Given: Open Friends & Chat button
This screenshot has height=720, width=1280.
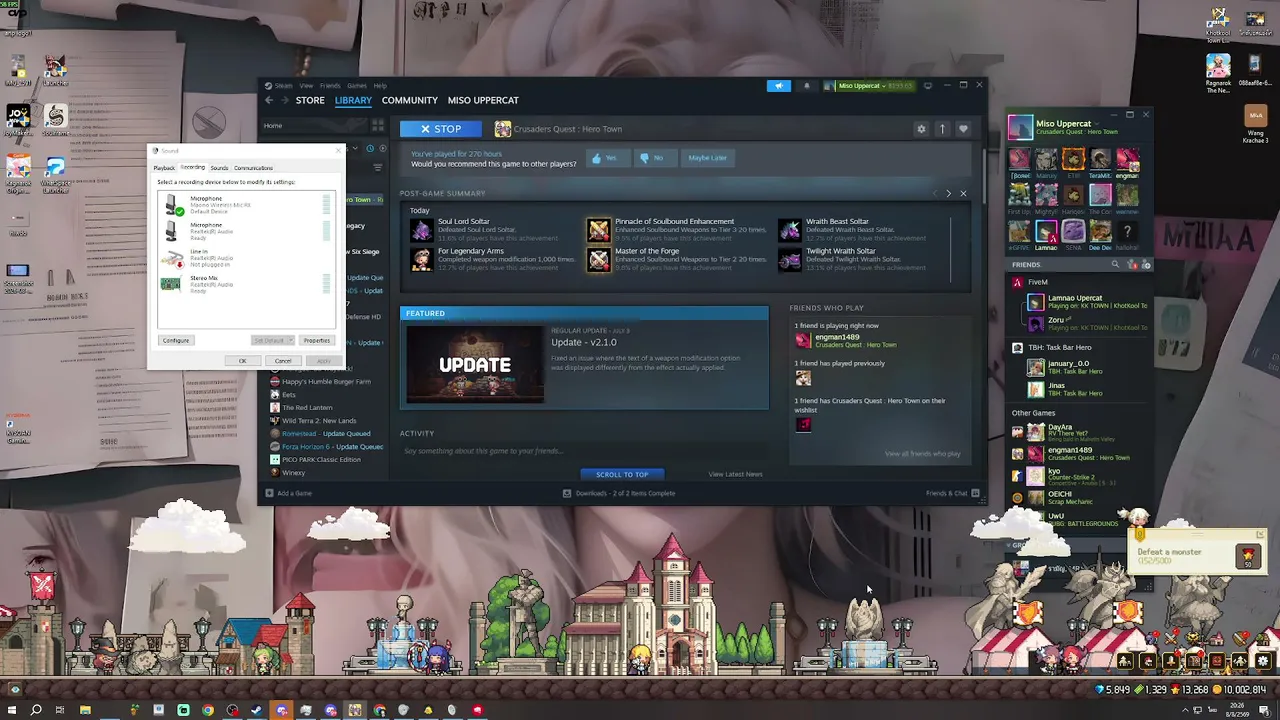Looking at the screenshot, I should [952, 493].
